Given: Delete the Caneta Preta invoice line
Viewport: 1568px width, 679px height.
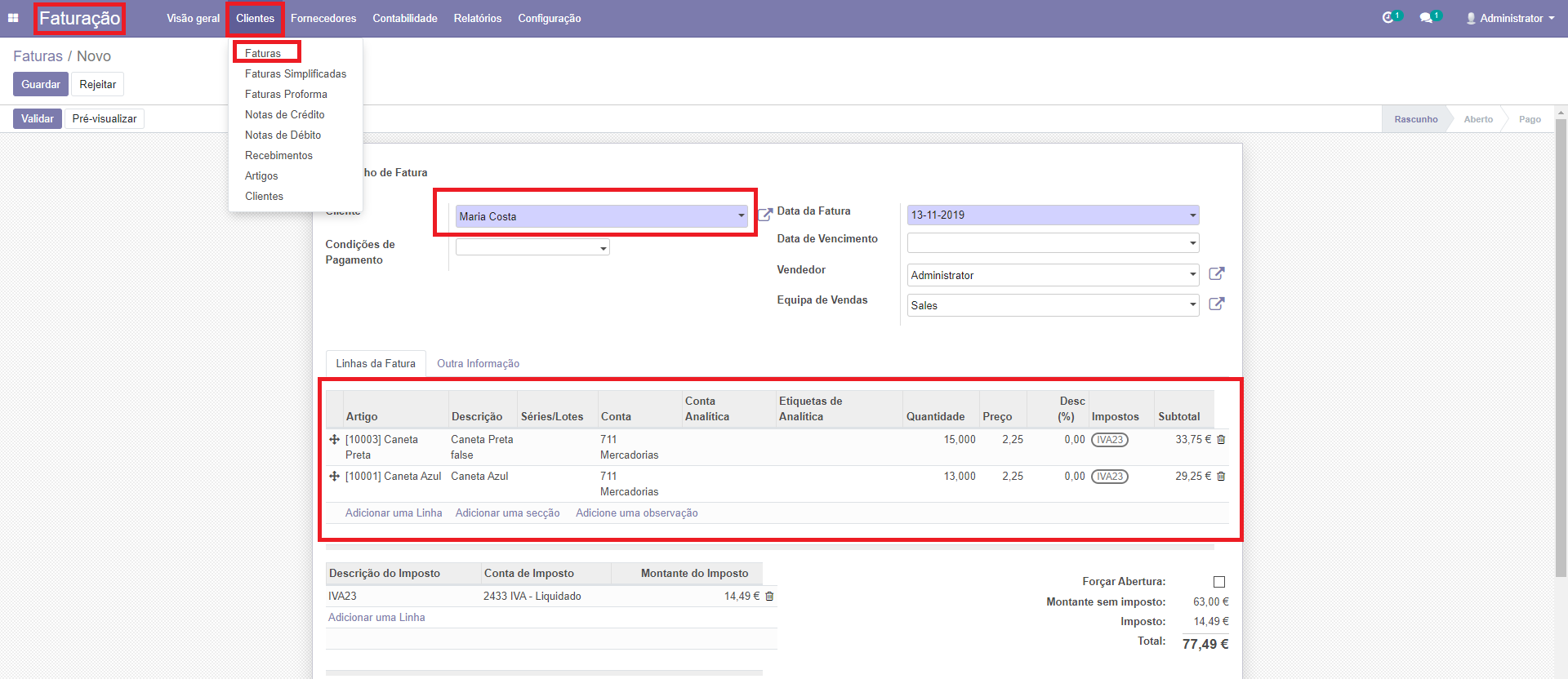Looking at the screenshot, I should tap(1222, 440).
